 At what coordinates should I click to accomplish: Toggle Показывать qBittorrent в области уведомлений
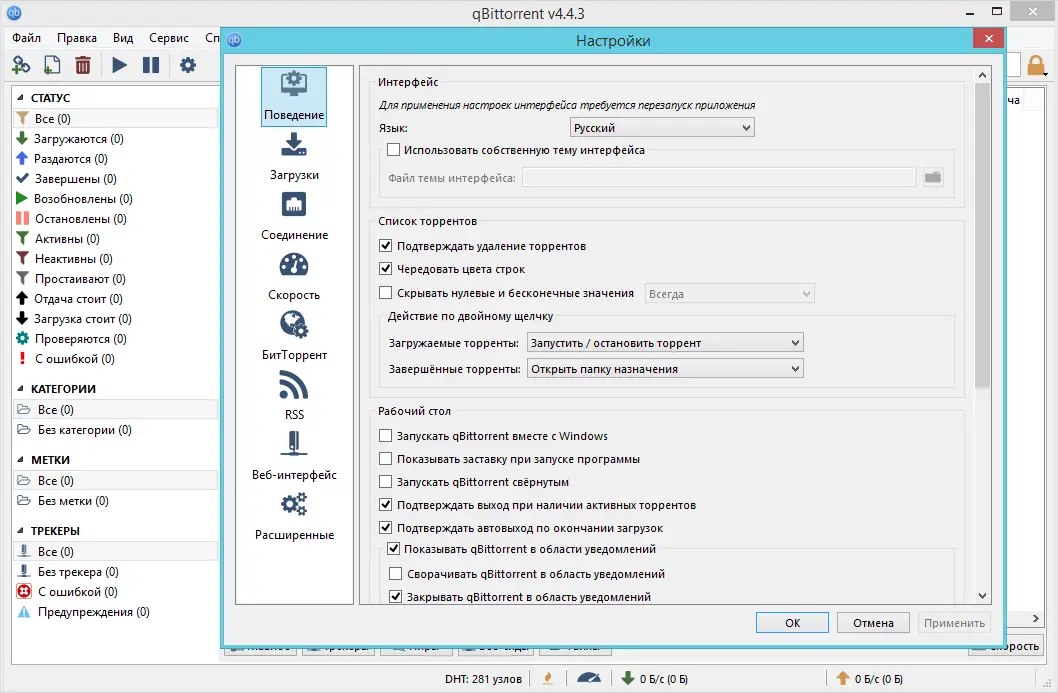(393, 549)
